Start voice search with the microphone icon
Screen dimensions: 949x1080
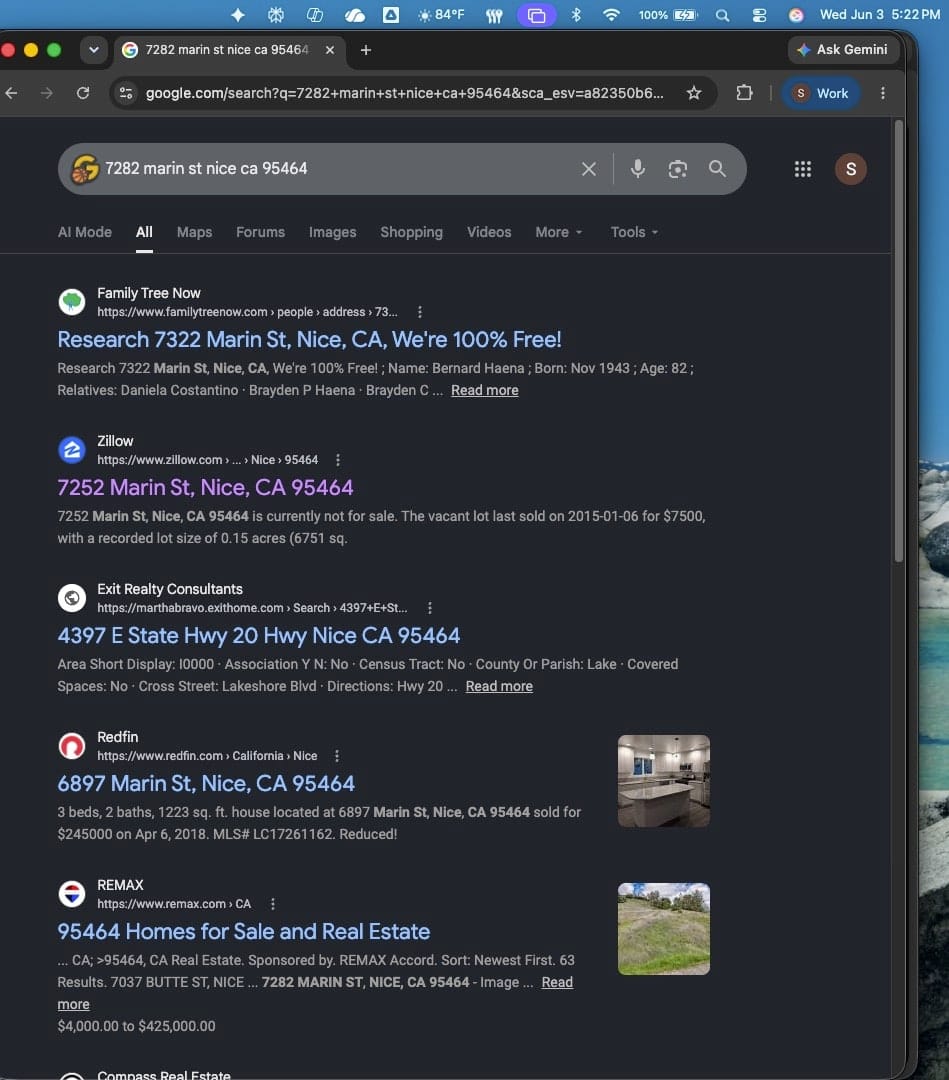638,169
